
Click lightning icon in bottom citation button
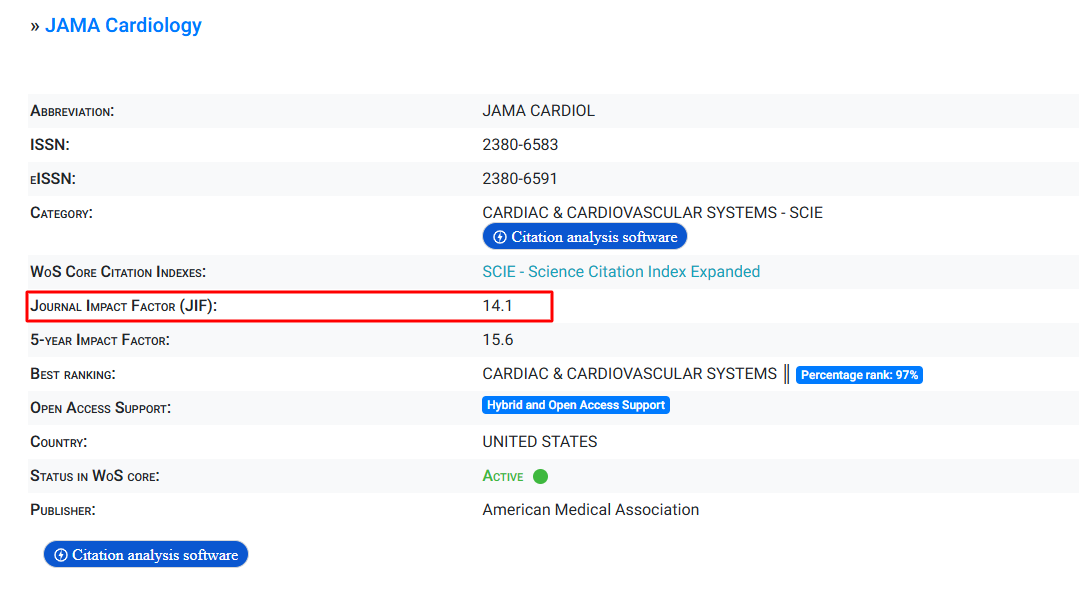tap(61, 556)
